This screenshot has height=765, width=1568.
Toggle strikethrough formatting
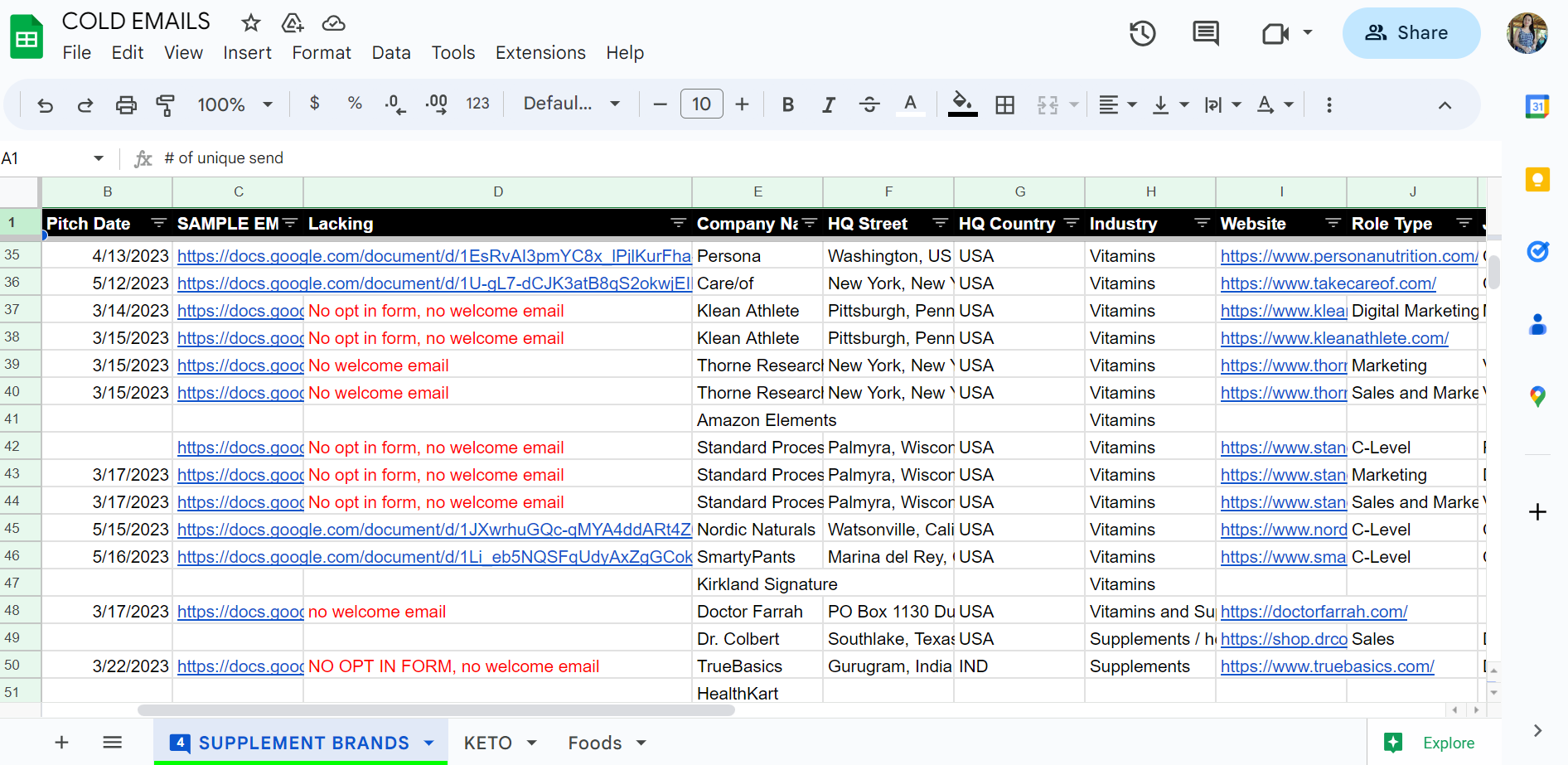click(x=869, y=105)
